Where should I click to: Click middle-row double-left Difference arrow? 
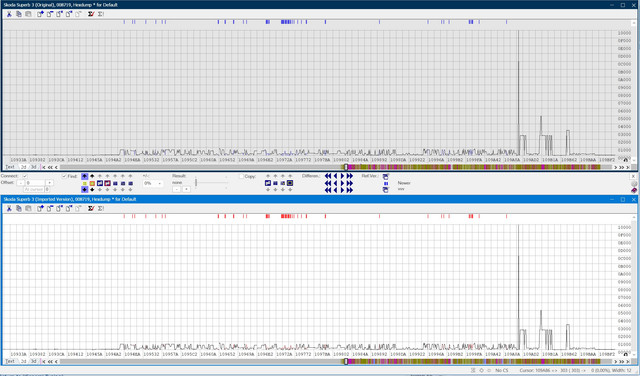click(x=328, y=183)
